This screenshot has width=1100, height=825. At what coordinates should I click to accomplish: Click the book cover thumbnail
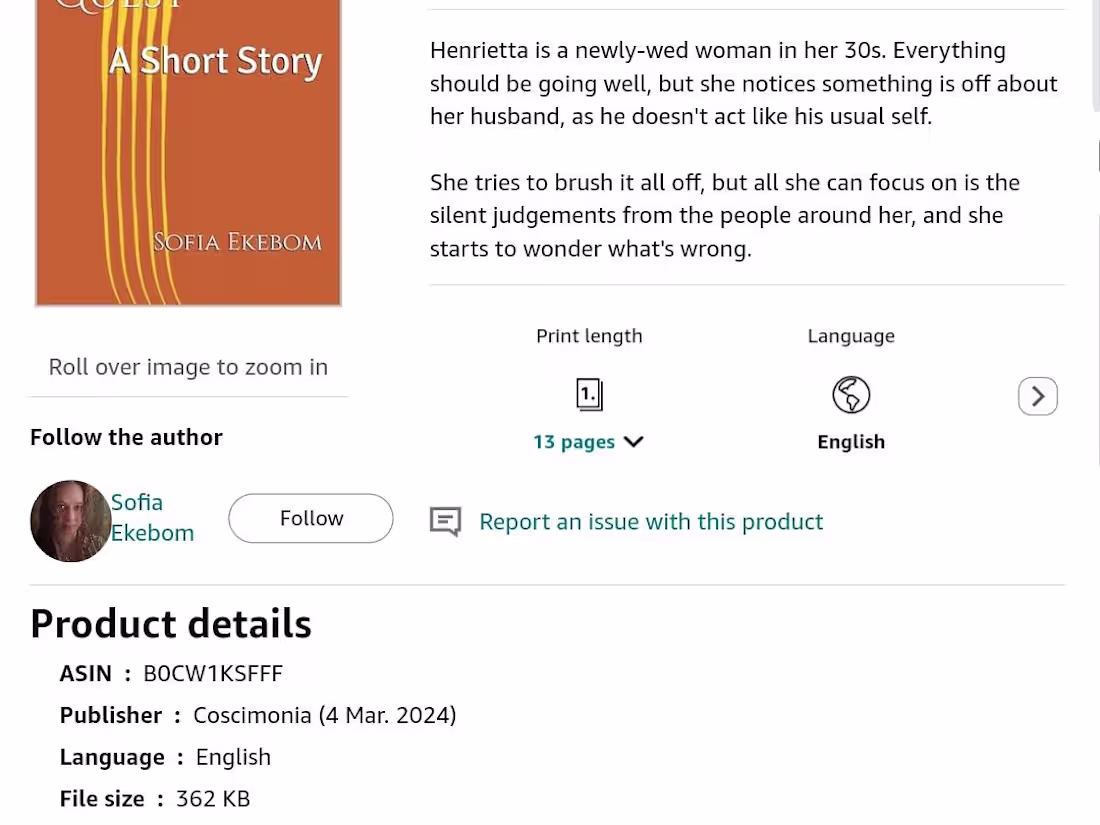(x=188, y=150)
